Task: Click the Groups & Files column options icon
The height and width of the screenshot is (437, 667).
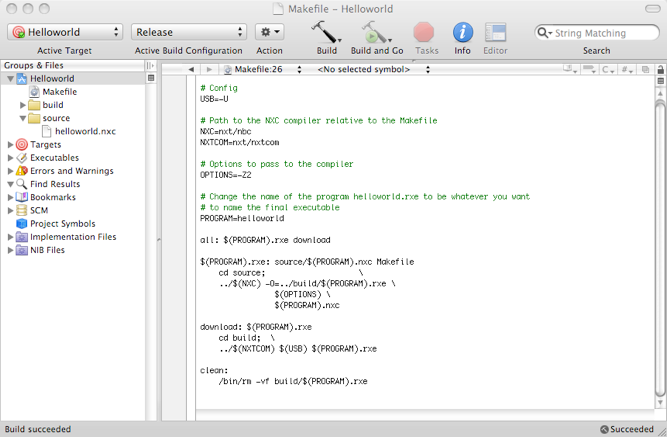Action: pyautogui.click(x=151, y=65)
